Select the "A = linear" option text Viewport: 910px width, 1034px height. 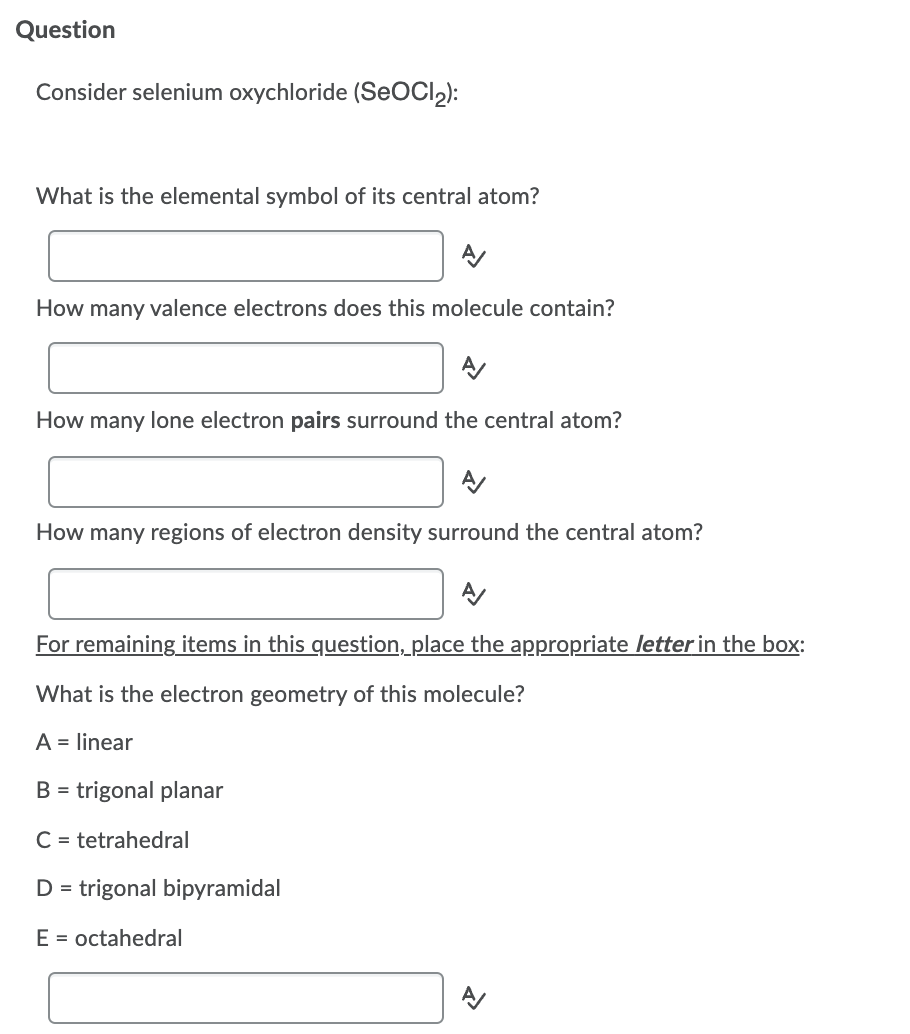(84, 742)
